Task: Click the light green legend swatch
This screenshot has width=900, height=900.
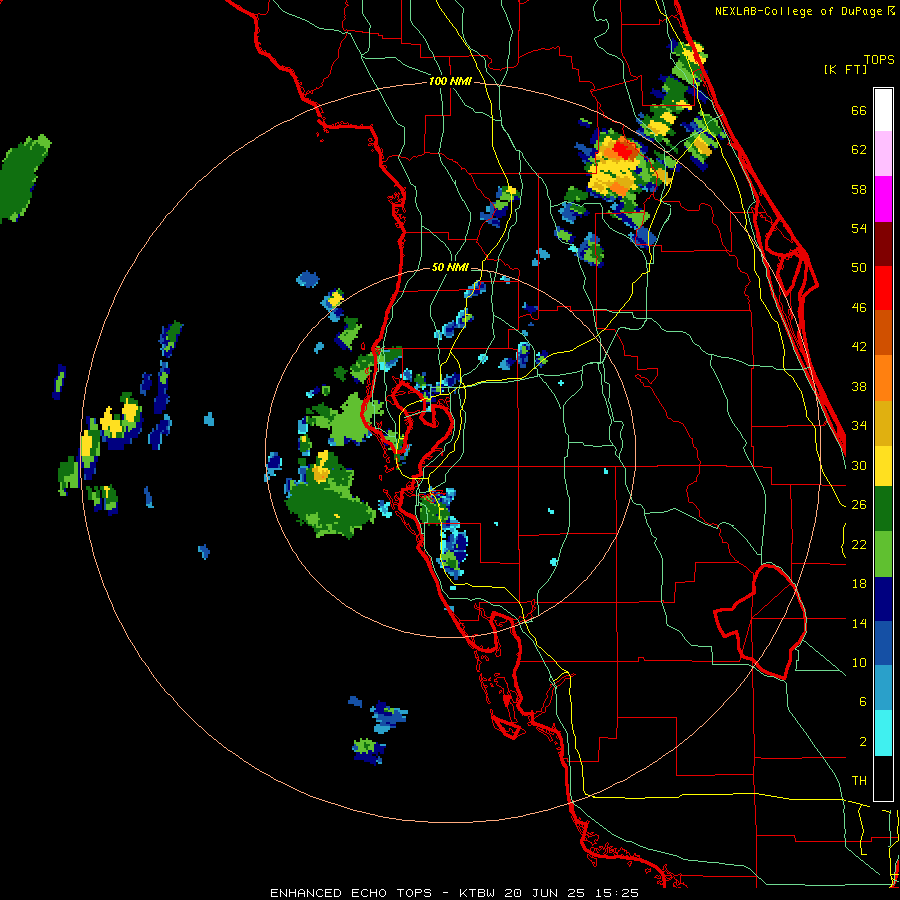Action: [883, 554]
